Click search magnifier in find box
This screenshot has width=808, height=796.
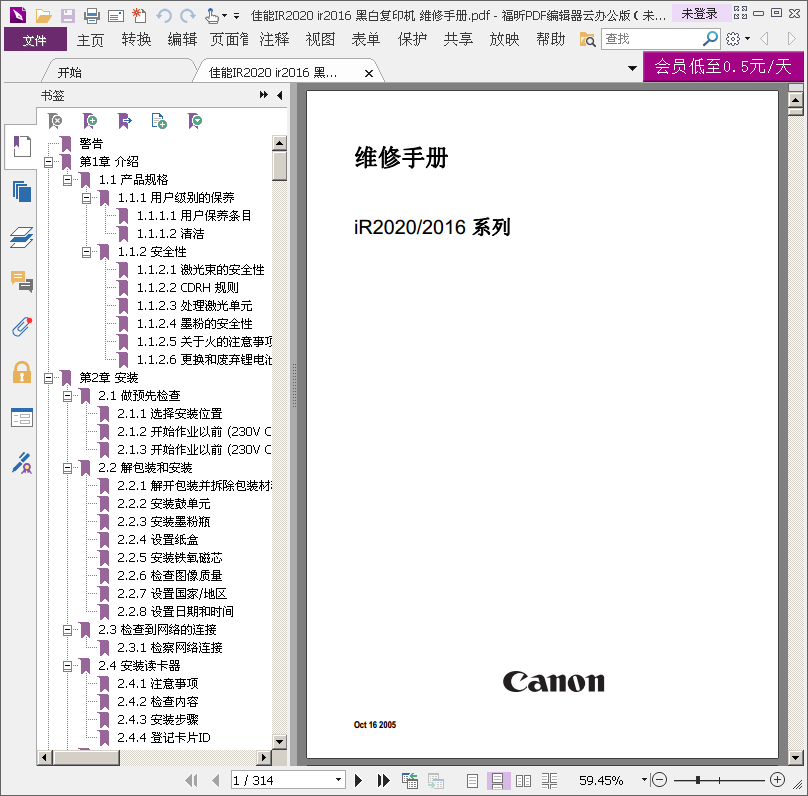(x=710, y=38)
